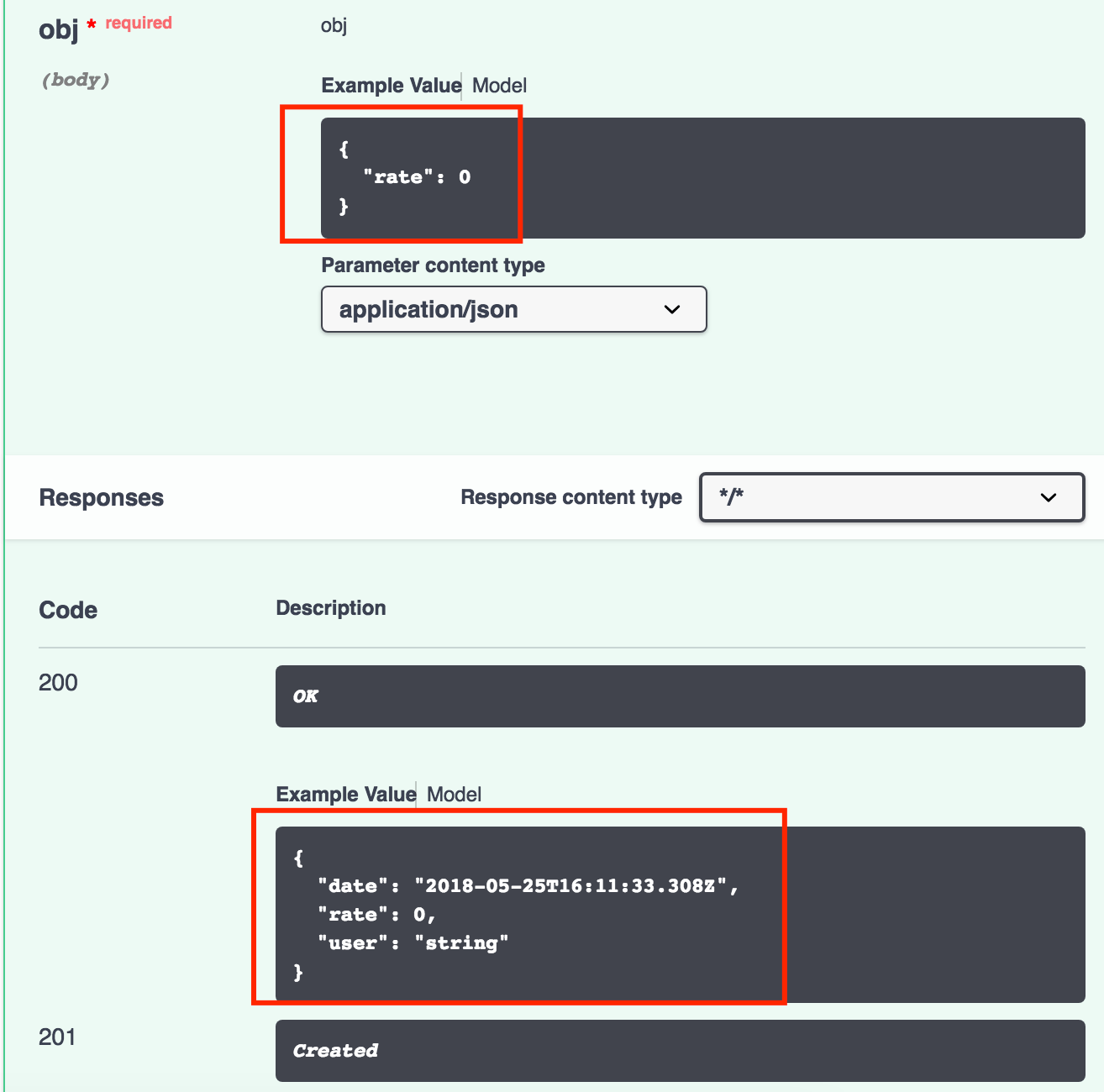Screen dimensions: 1104x1092
Task: Select Example Value tab for 200 response
Action: [345, 794]
